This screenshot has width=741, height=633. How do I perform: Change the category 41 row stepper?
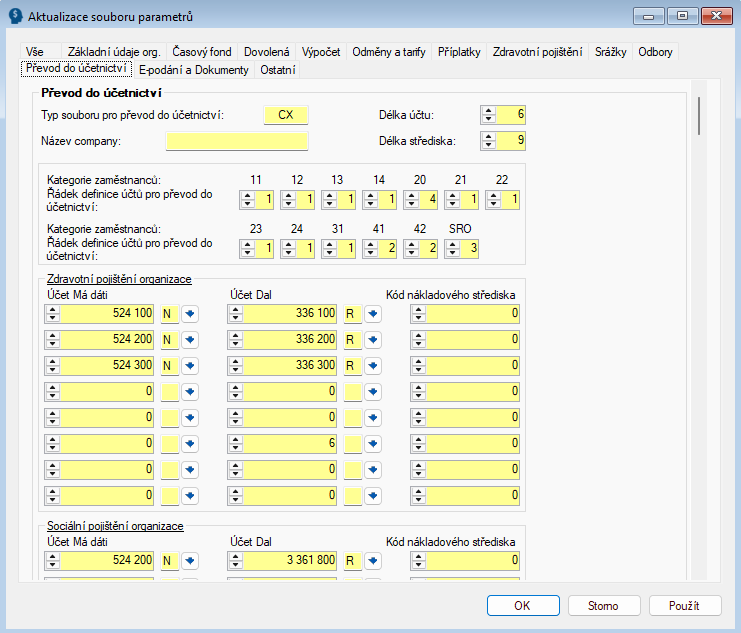point(370,249)
